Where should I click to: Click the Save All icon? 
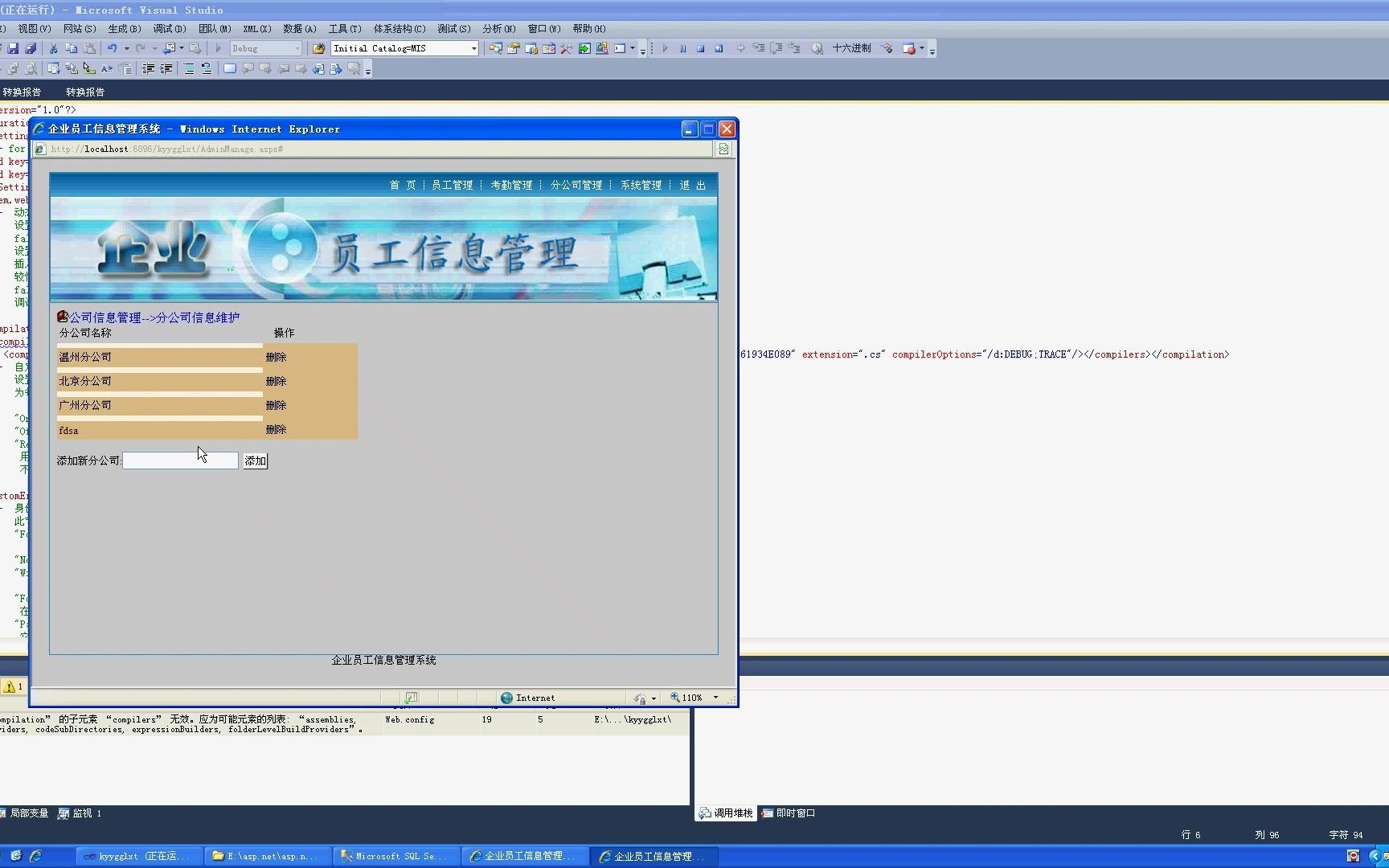[31, 48]
